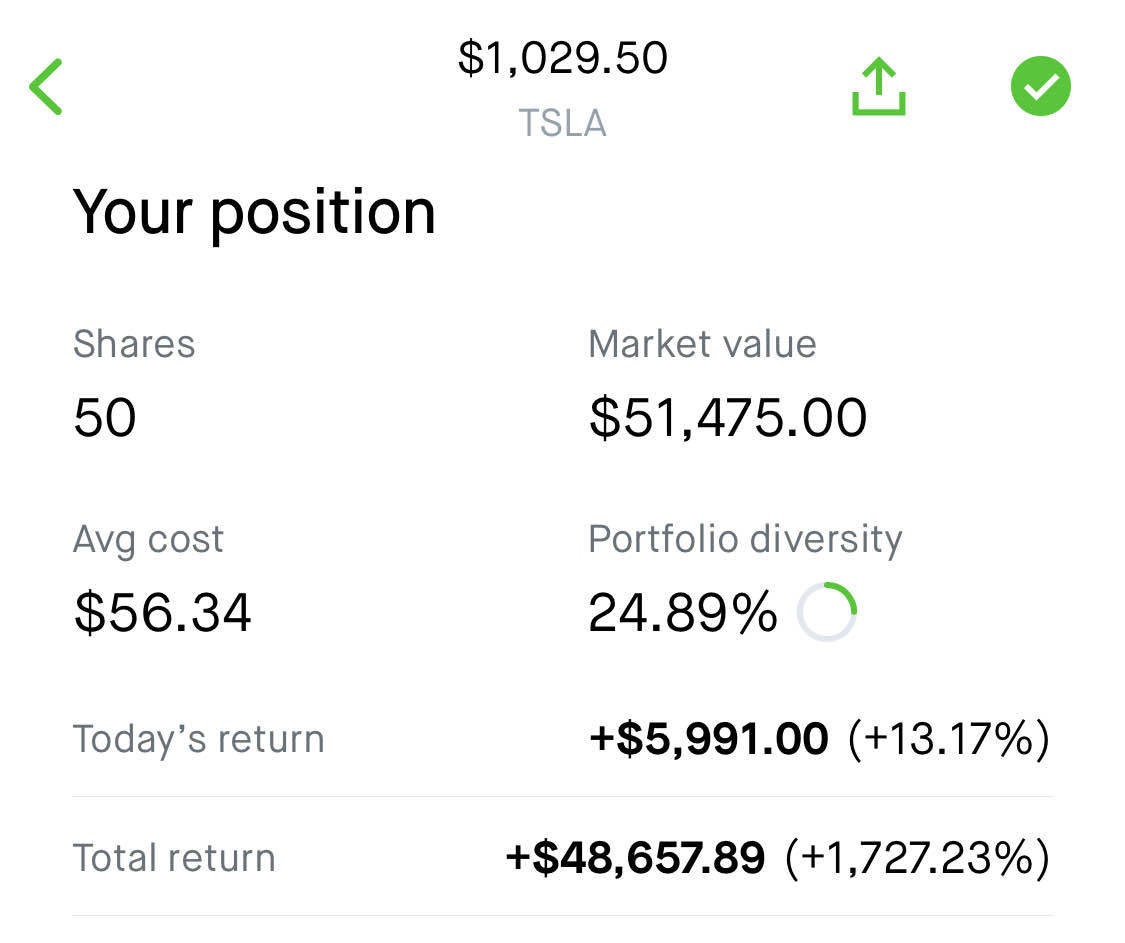Click the circular confirmation icon top right
1125x943 pixels.
(1040, 86)
